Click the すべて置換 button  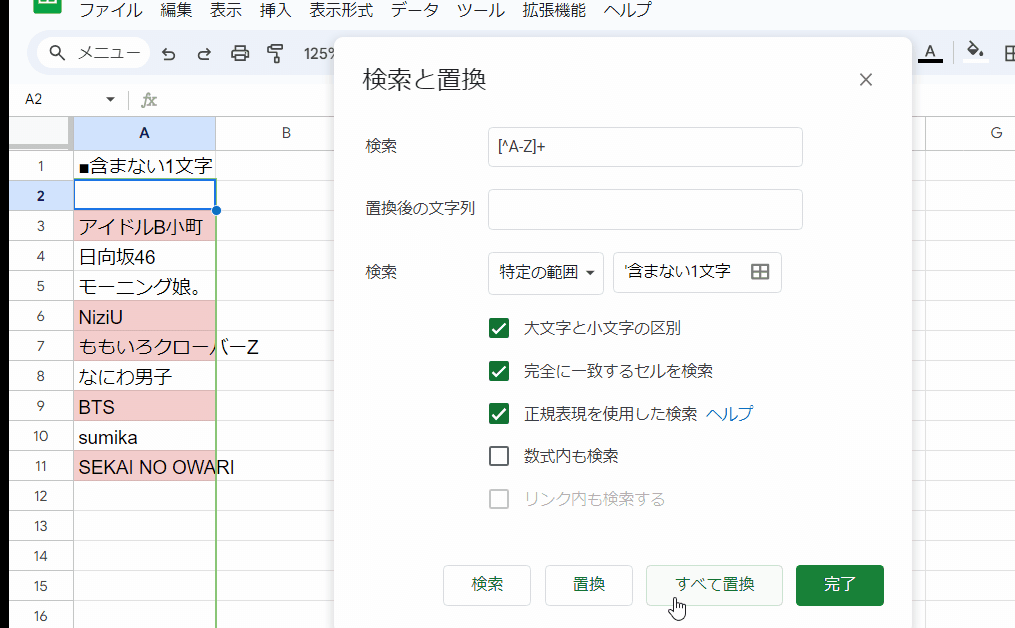715,585
